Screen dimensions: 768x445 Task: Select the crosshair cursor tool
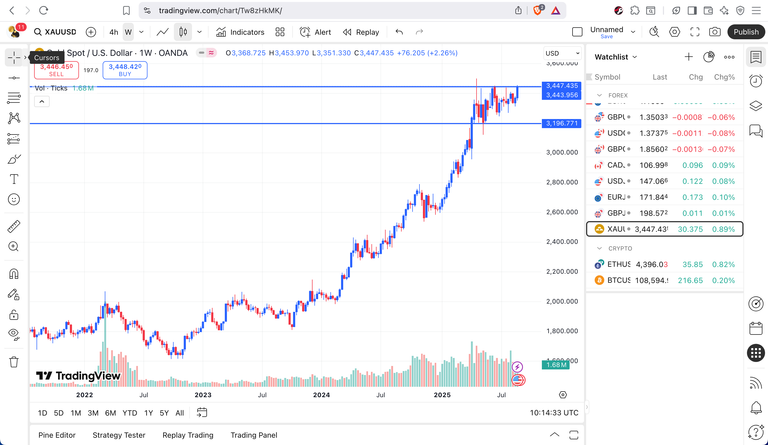(14, 58)
